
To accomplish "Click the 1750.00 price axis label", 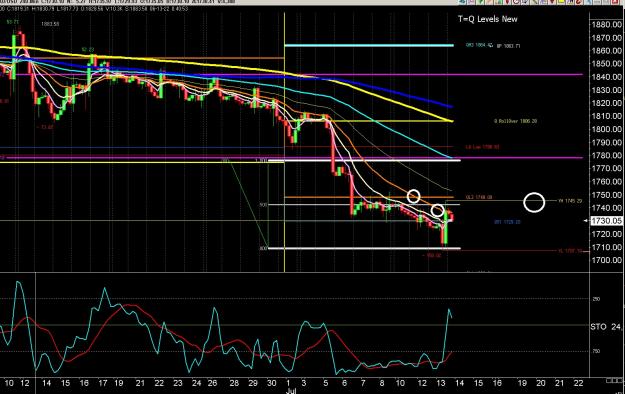I will (x=607, y=195).
